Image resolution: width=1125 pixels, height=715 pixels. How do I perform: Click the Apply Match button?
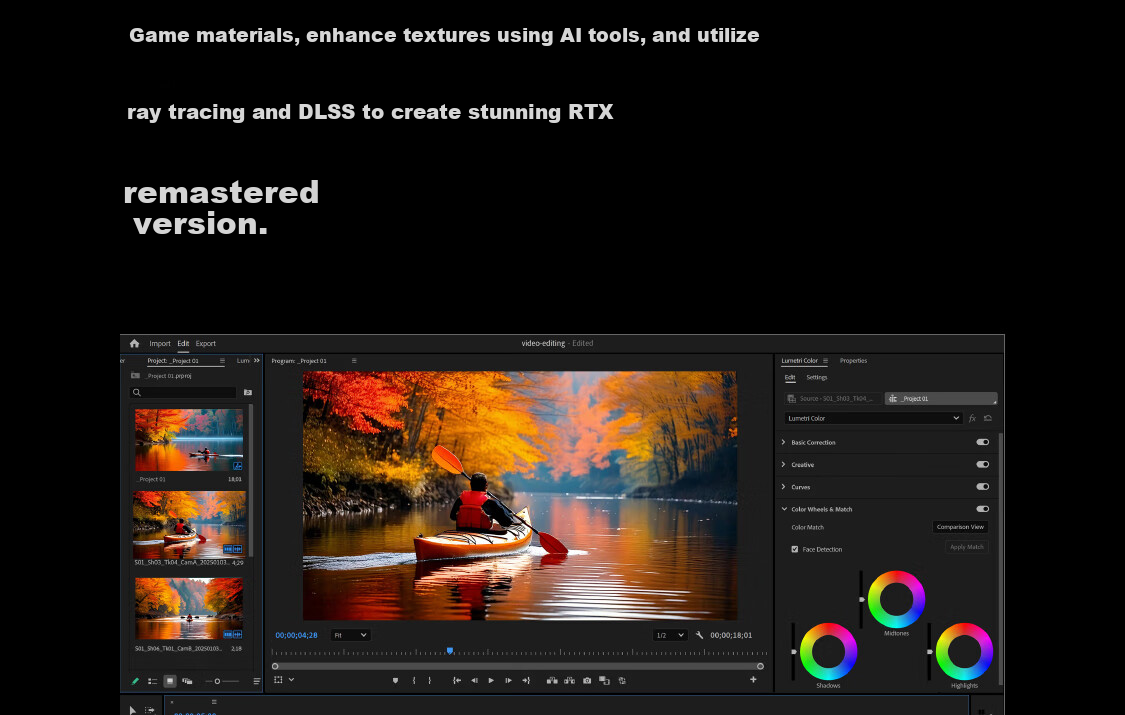pyautogui.click(x=966, y=547)
